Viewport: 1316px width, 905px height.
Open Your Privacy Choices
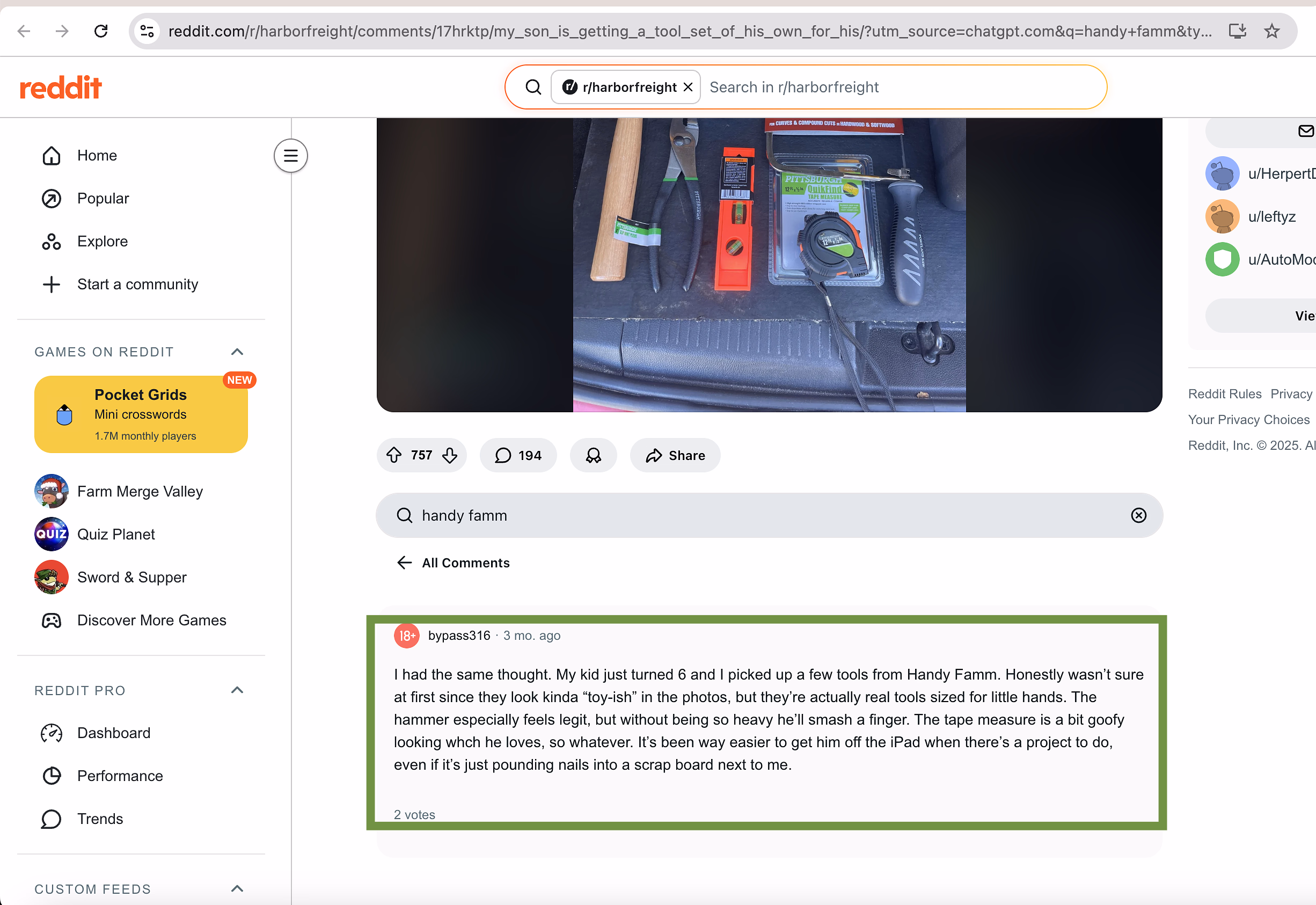point(1248,420)
